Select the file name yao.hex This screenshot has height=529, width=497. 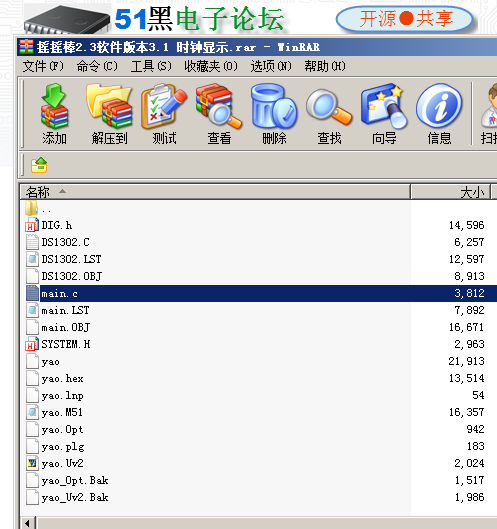pos(62,379)
